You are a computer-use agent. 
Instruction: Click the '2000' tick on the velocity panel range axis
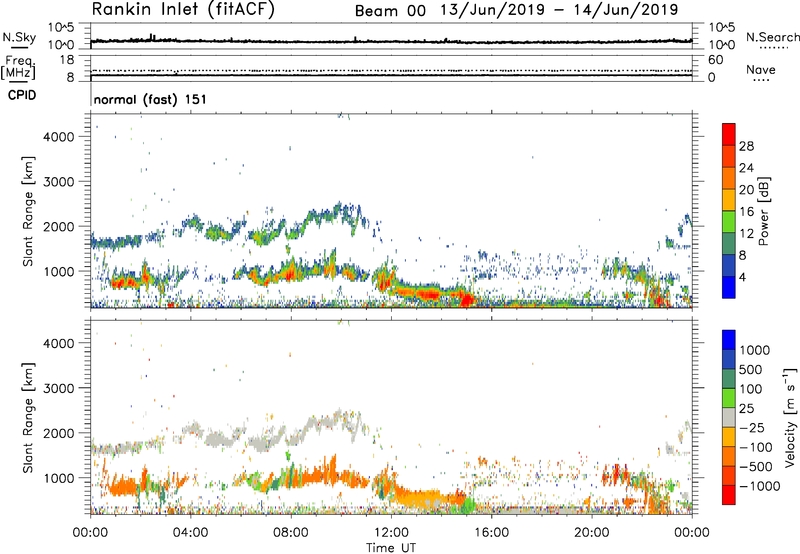[58, 433]
